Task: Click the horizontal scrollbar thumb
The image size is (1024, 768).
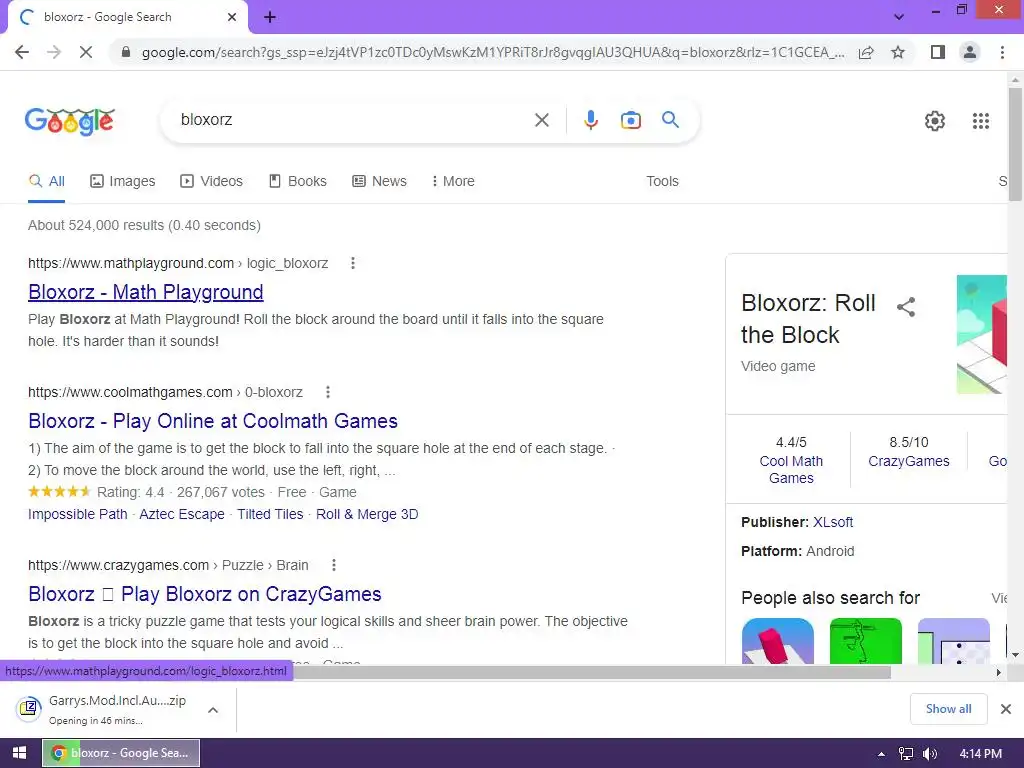Action: (x=445, y=672)
